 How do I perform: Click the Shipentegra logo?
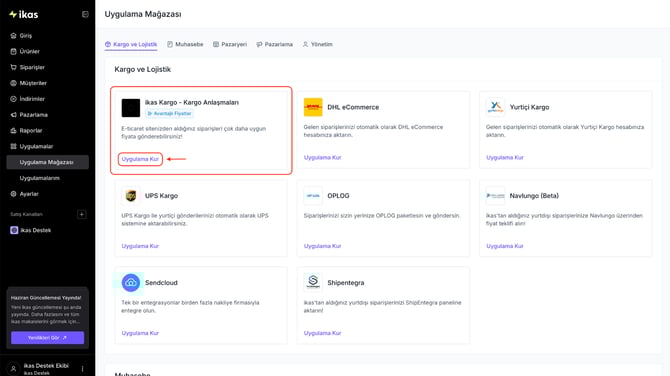click(x=313, y=282)
